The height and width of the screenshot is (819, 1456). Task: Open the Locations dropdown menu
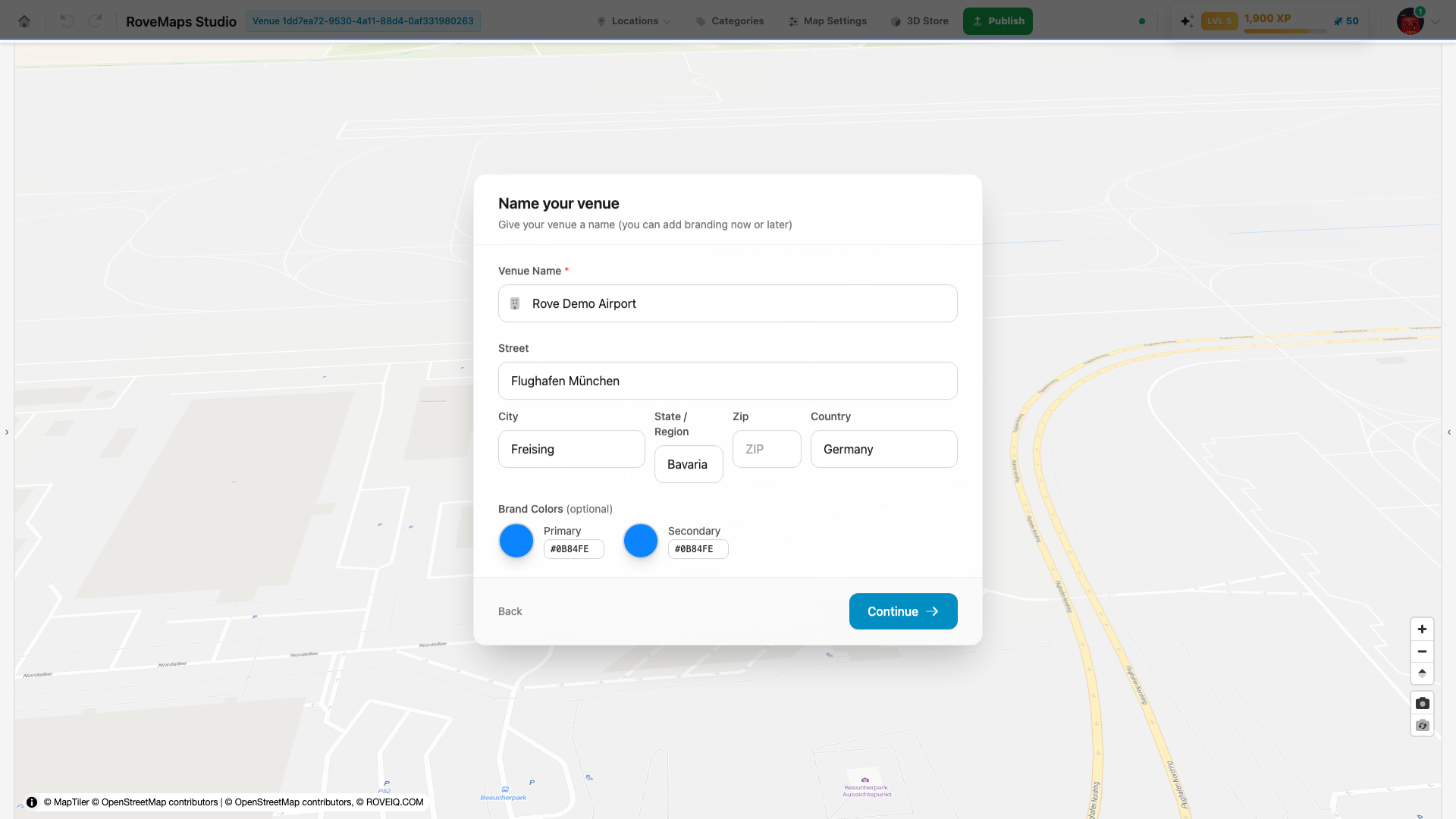tap(634, 21)
